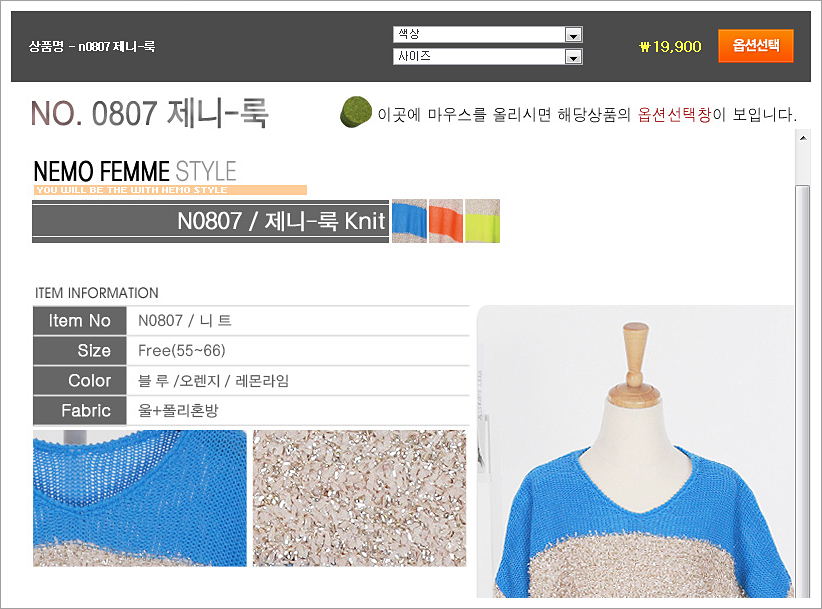Click the blue knit neckline closeup thumbnail

point(139,498)
